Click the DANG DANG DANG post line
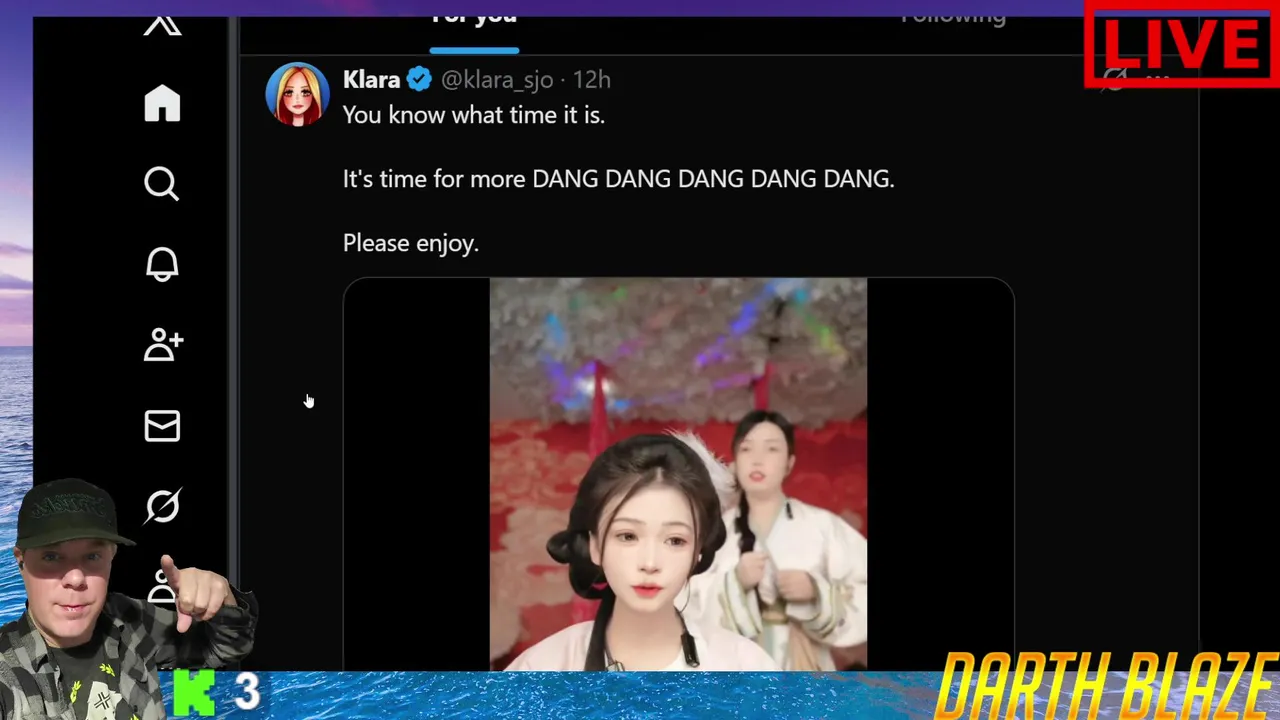1280x720 pixels. pos(618,179)
